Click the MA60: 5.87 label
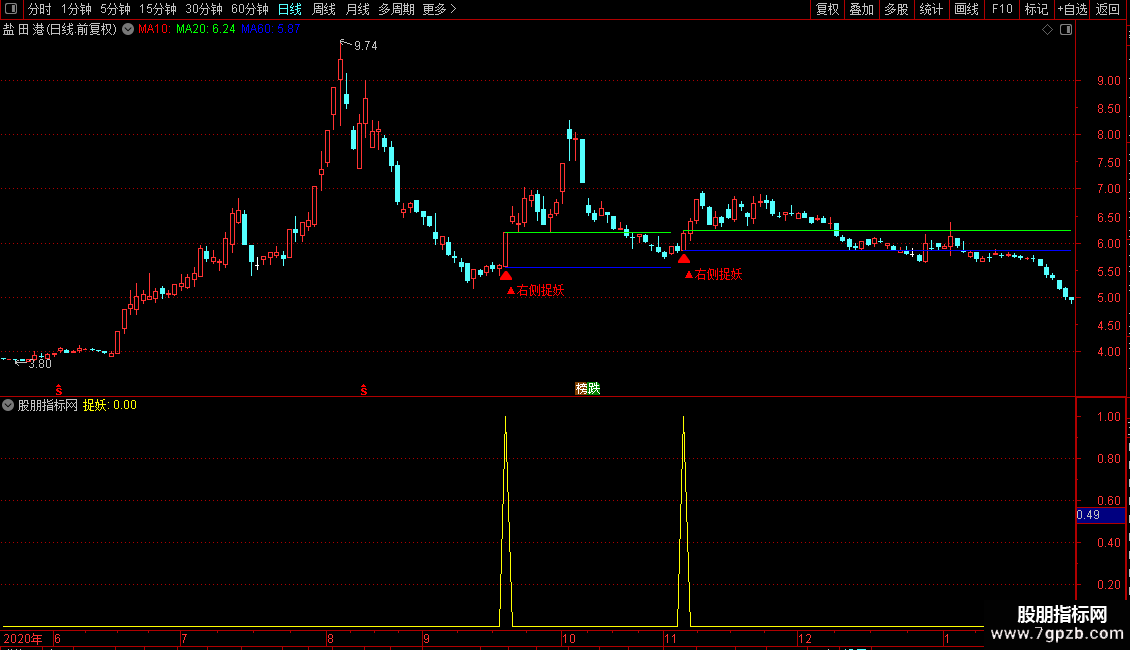The height and width of the screenshot is (650, 1130). [270, 29]
